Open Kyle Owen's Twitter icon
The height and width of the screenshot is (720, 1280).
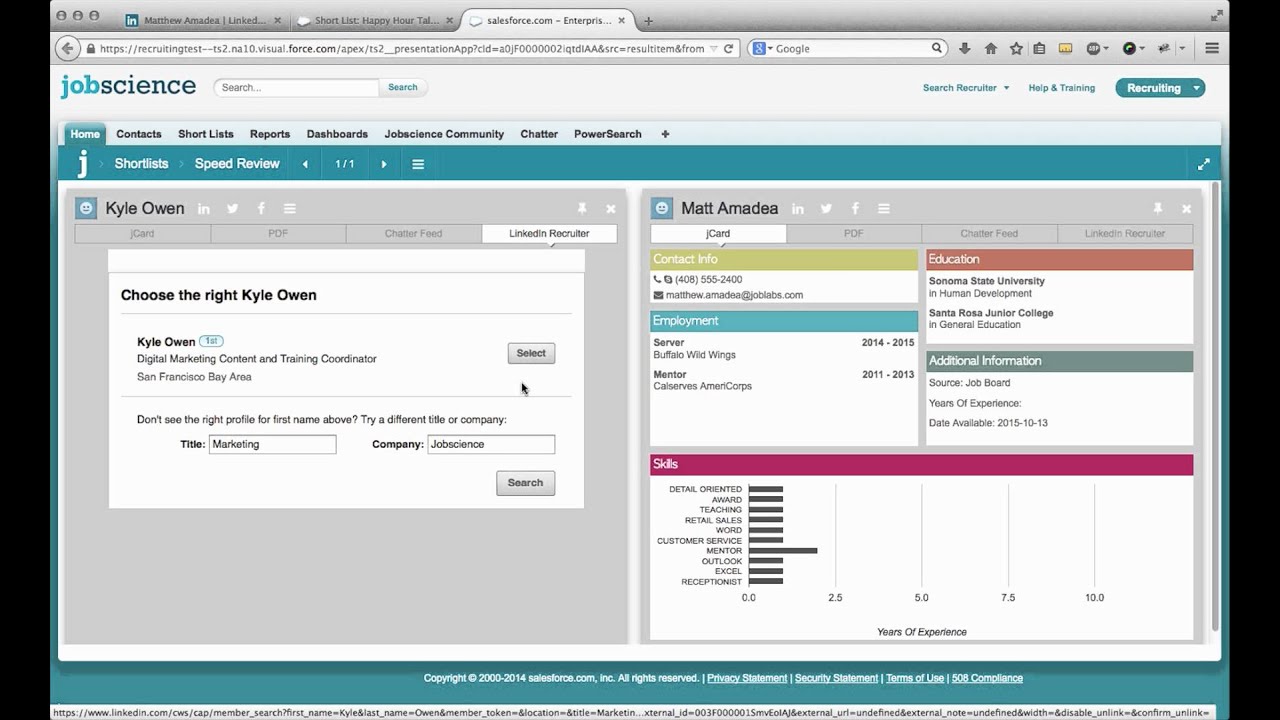tap(232, 208)
